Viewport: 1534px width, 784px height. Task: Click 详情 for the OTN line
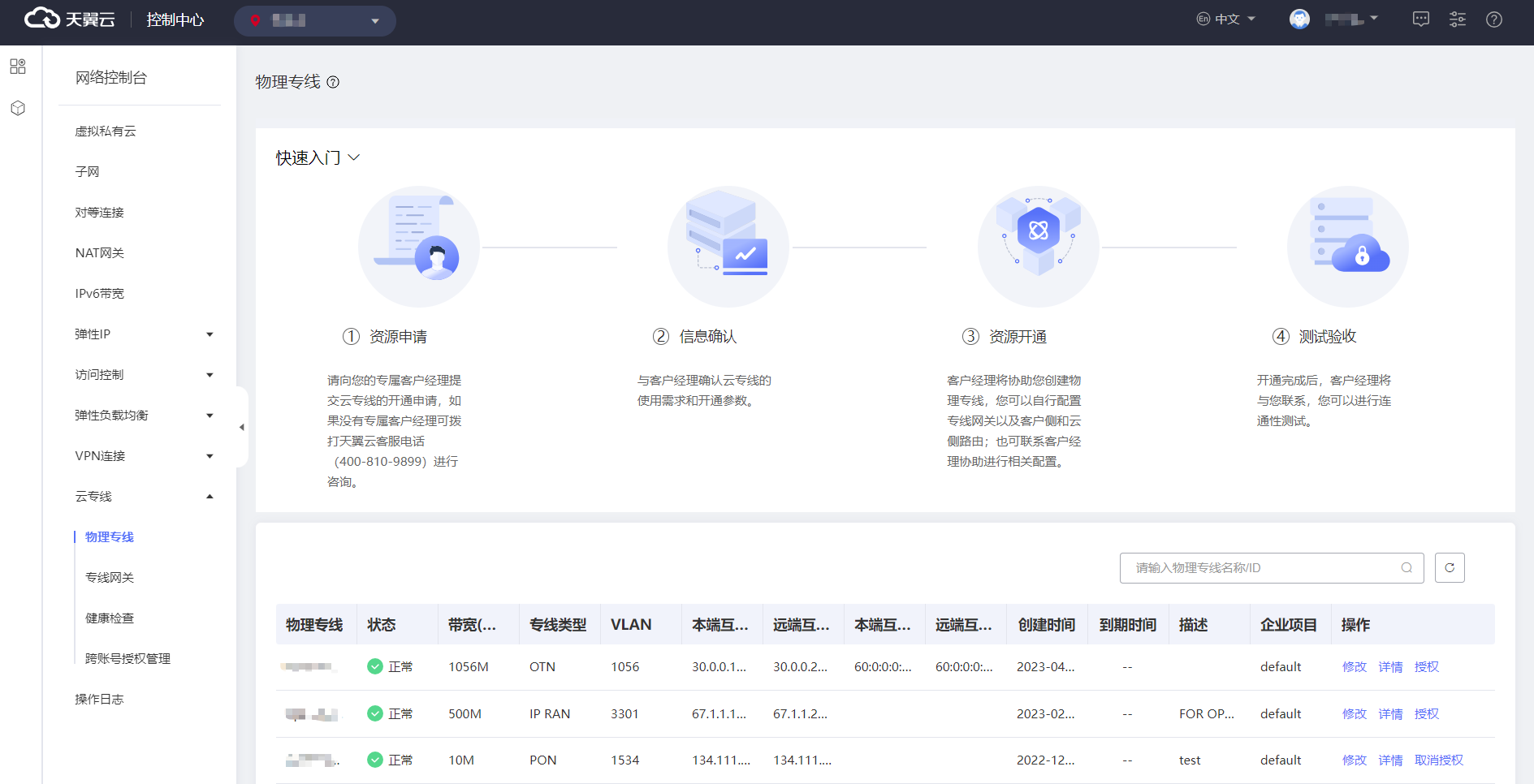tap(1390, 667)
